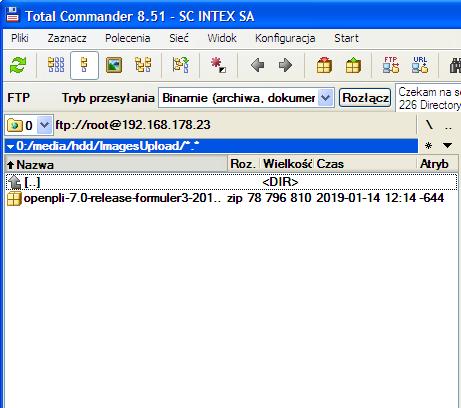Go back to previous directory
This screenshot has width=461, height=408.
point(257,65)
